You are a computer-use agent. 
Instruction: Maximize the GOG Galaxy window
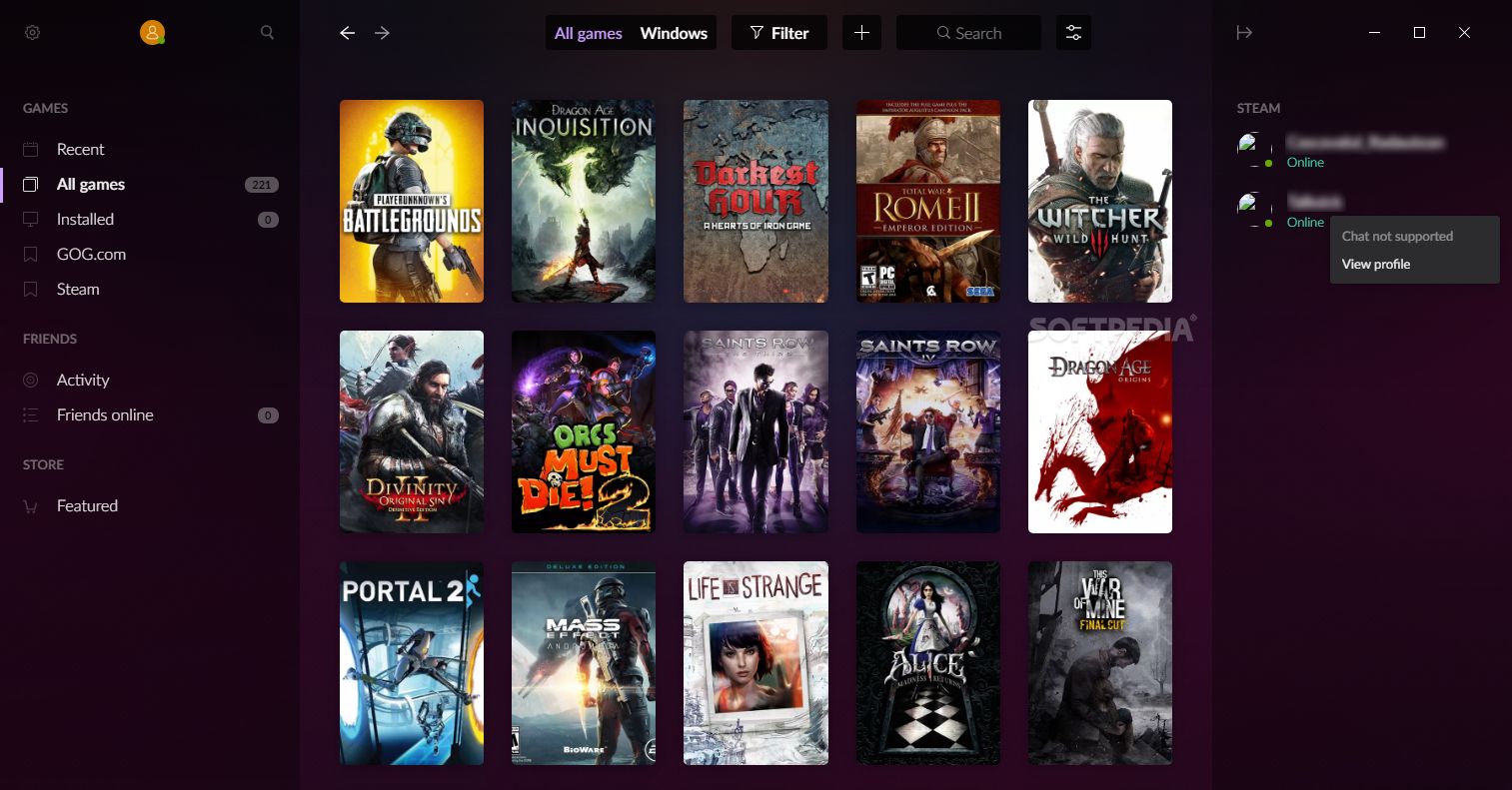coord(1419,33)
